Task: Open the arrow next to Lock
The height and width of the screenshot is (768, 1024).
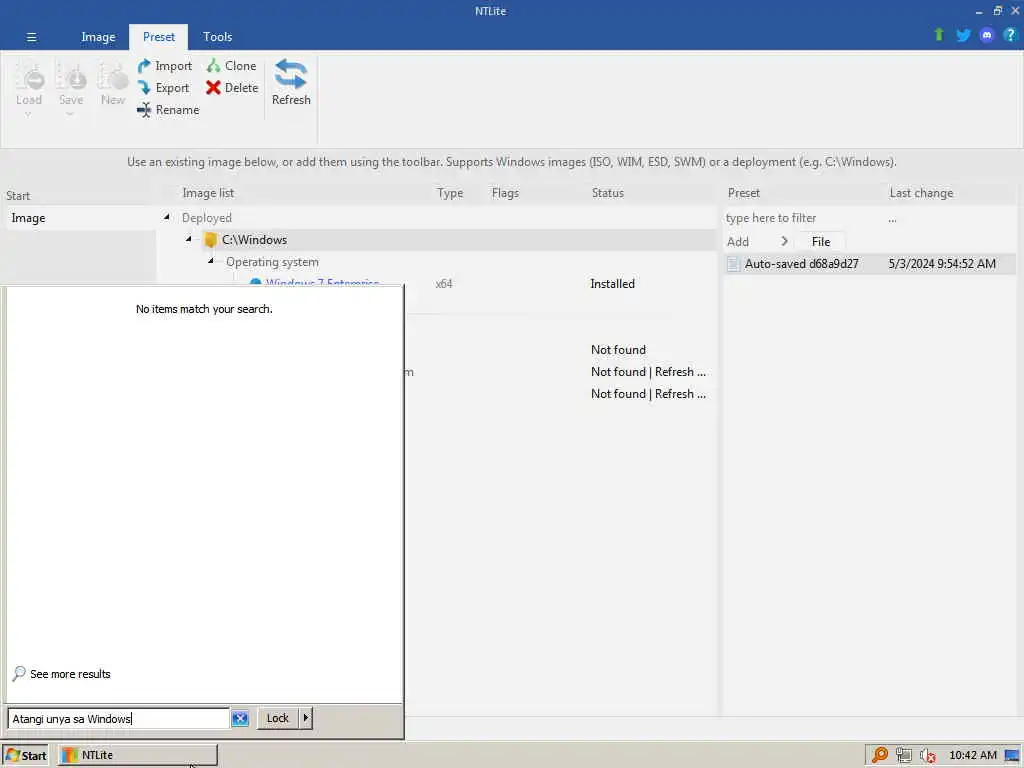Action: point(306,718)
